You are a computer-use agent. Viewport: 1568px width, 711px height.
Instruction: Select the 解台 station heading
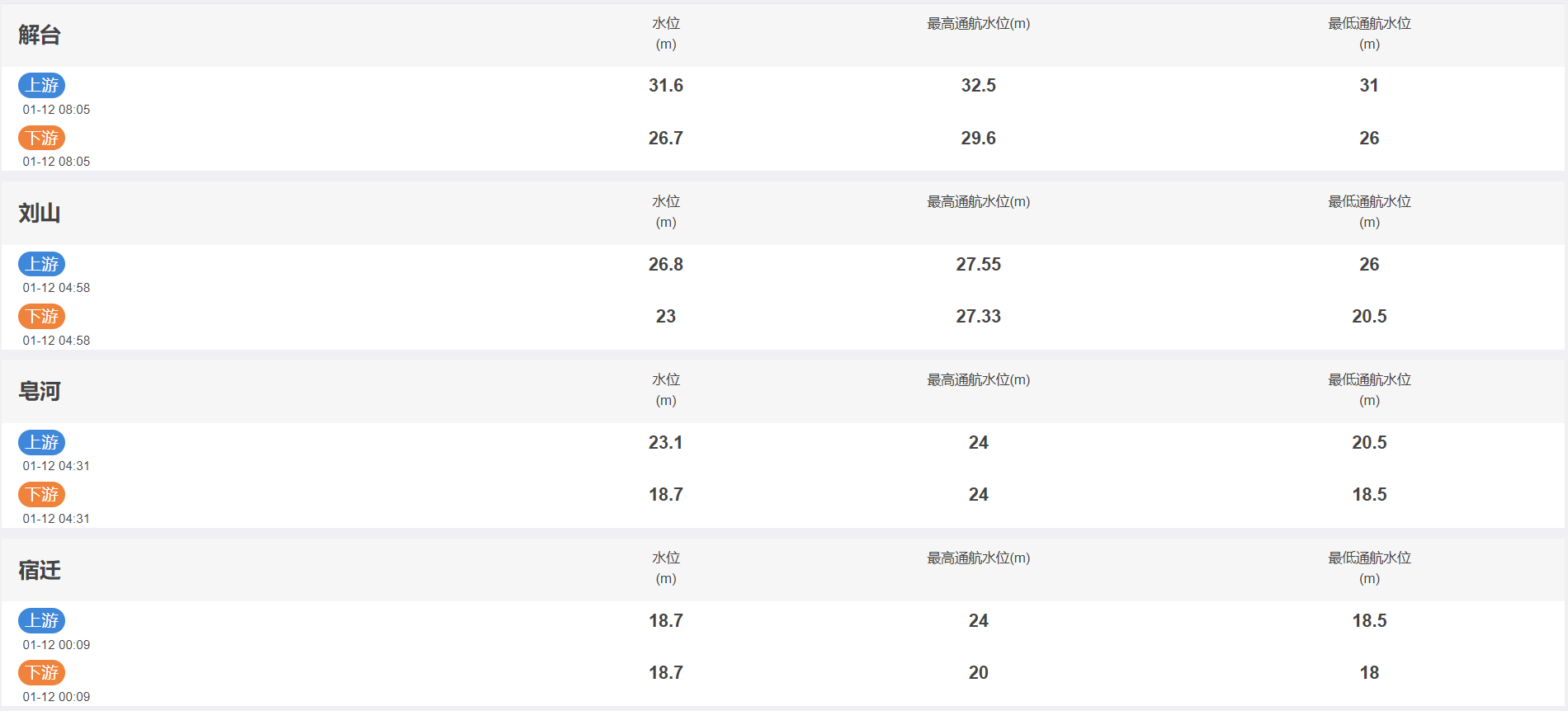[x=40, y=35]
